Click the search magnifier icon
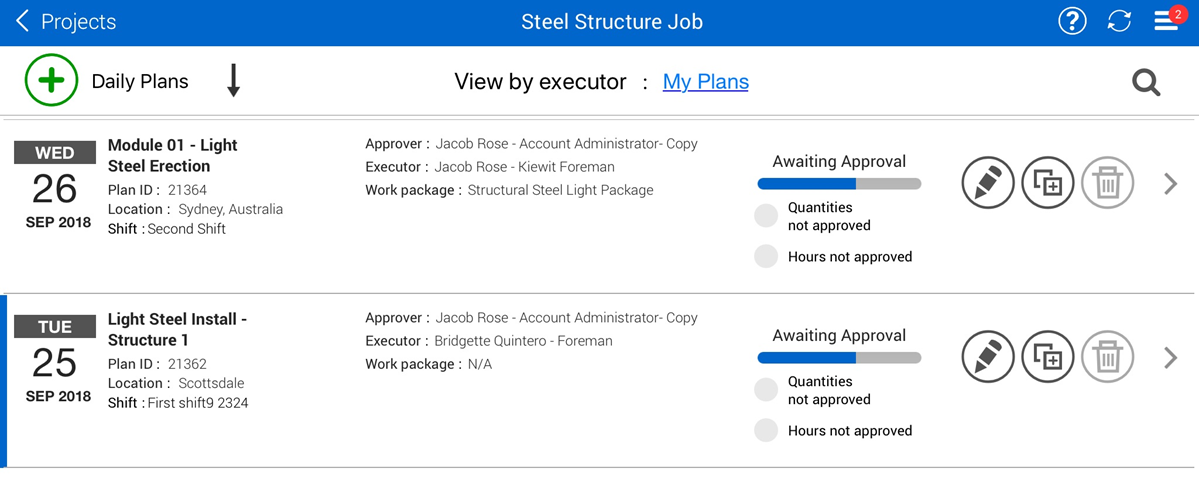This screenshot has width=1199, height=482. (1146, 83)
